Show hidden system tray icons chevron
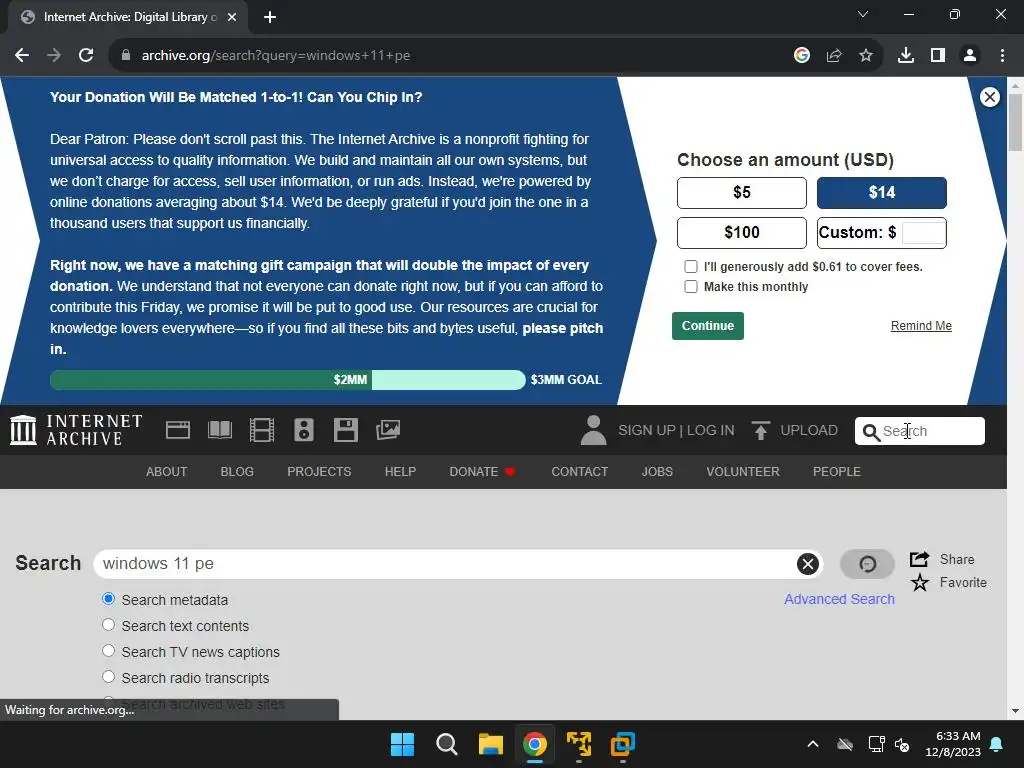1024x768 pixels. tap(812, 744)
